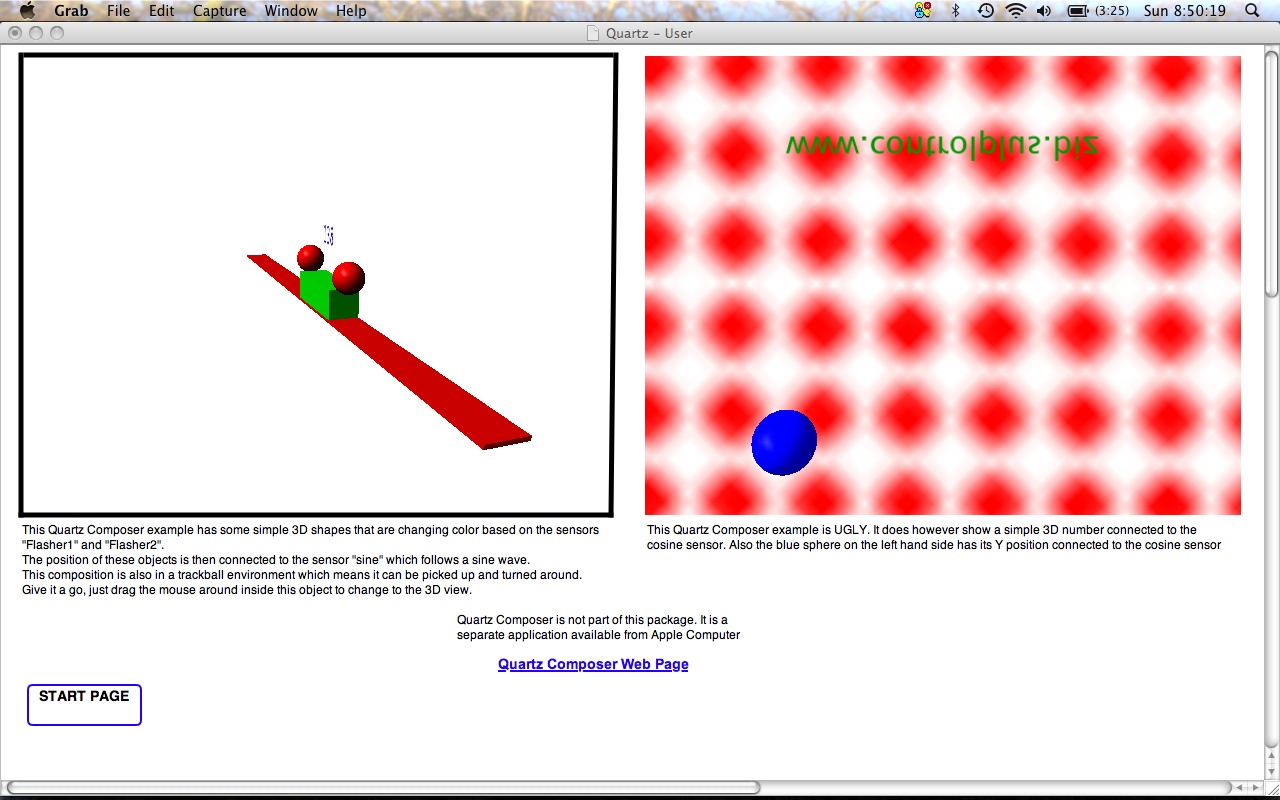1280x800 pixels.
Task: Open the File menu
Action: (x=118, y=11)
